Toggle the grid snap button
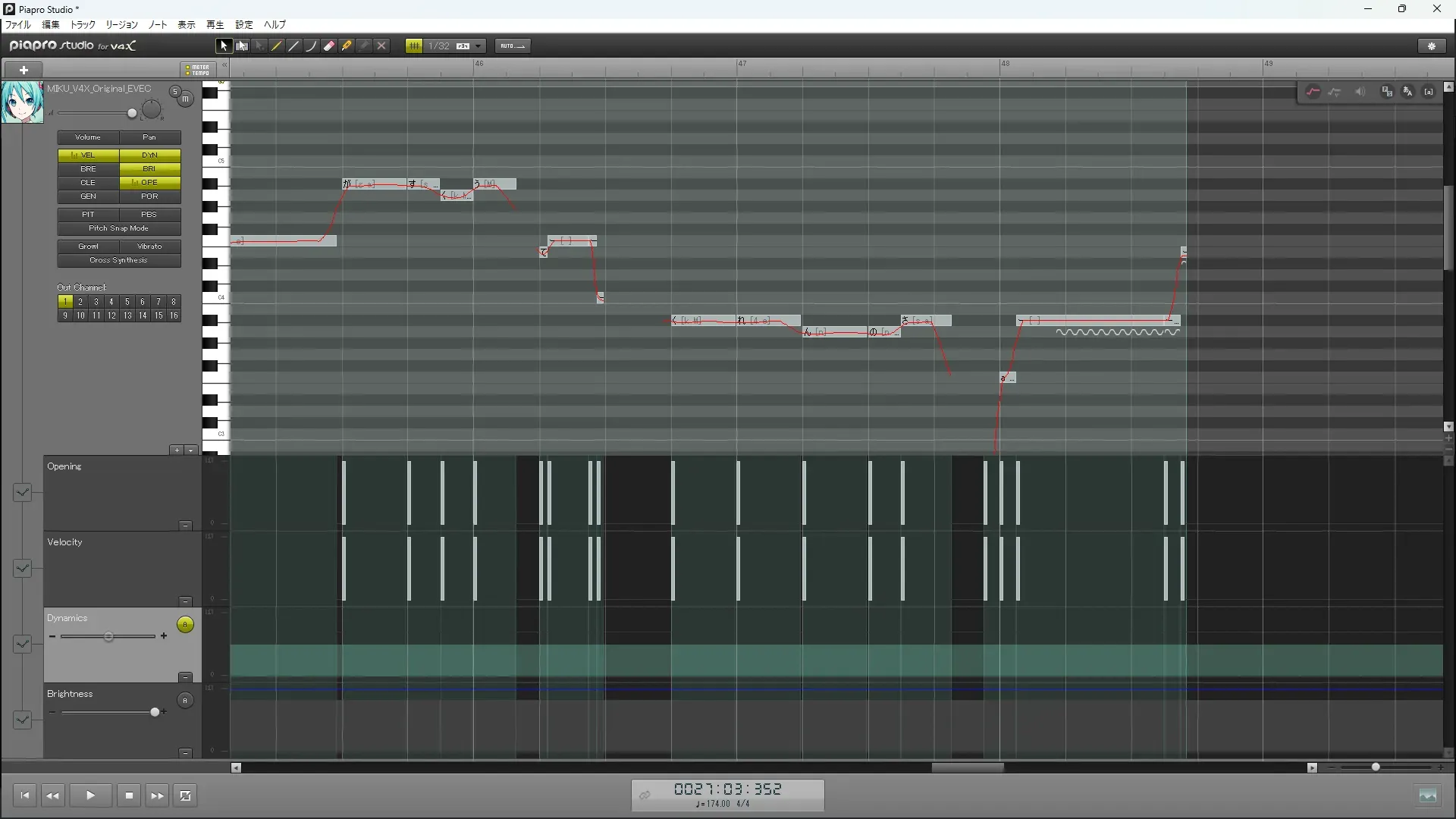The image size is (1456, 819). [x=414, y=46]
